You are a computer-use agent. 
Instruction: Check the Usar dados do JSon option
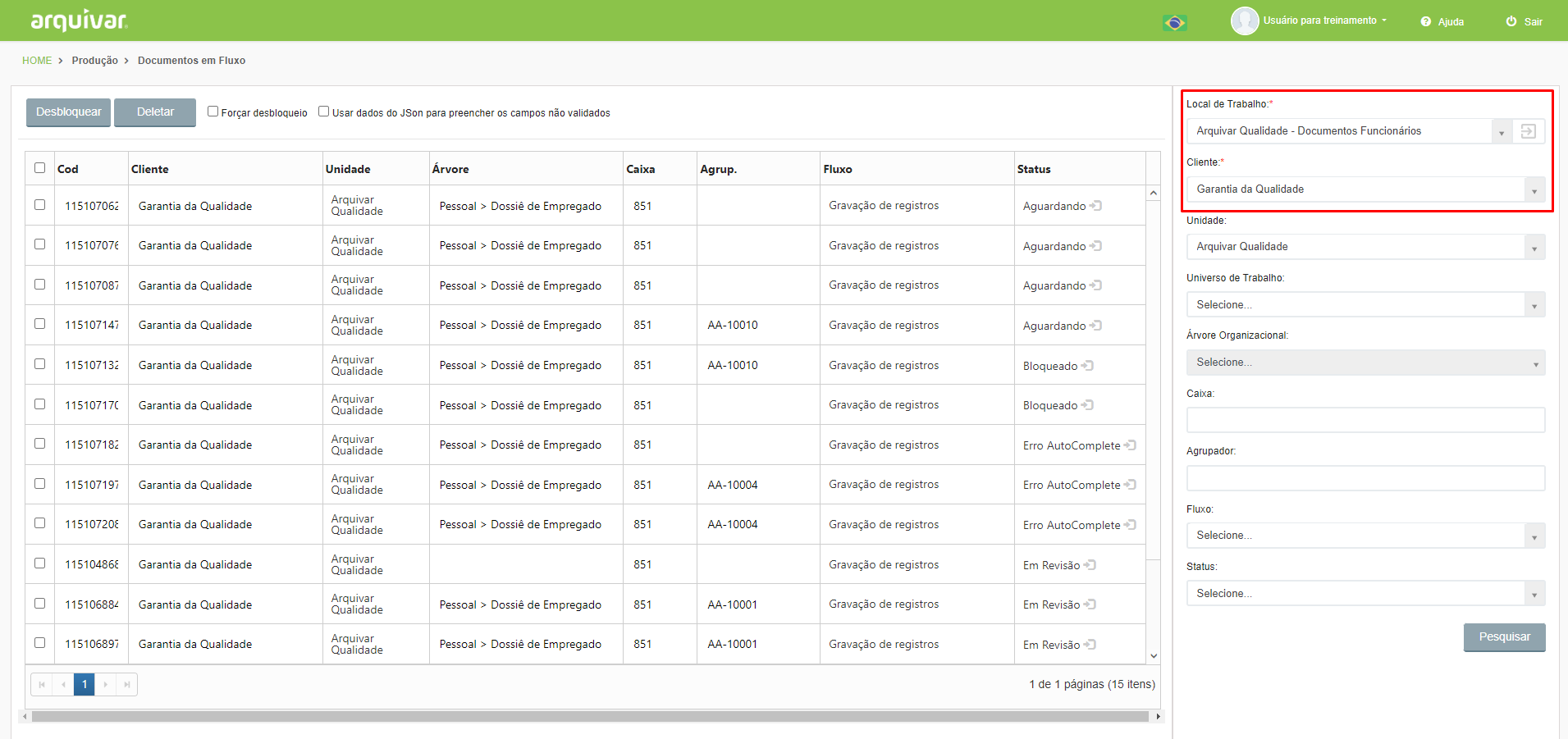(x=323, y=112)
